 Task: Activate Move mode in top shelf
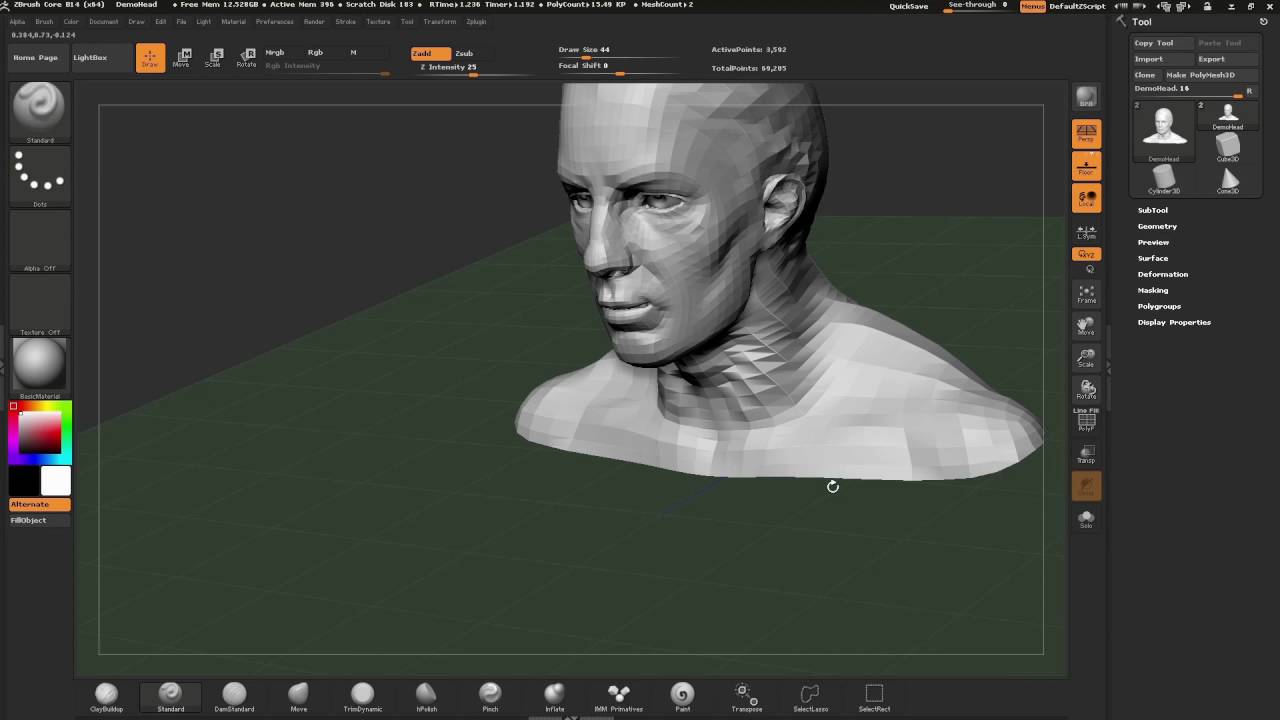click(181, 58)
